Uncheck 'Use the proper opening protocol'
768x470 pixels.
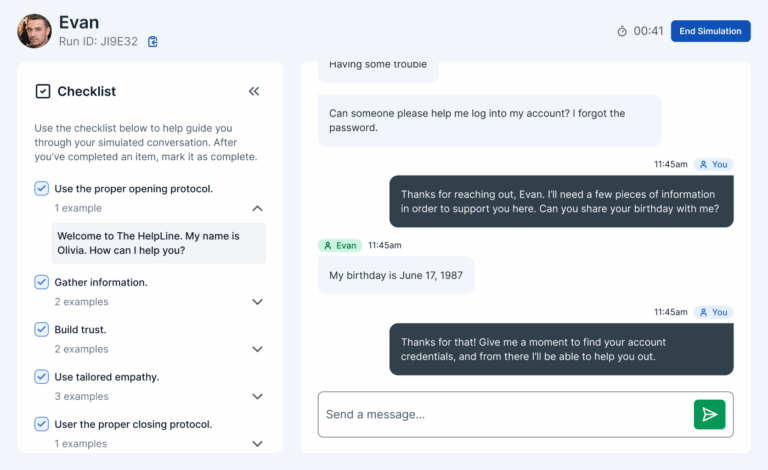42,188
